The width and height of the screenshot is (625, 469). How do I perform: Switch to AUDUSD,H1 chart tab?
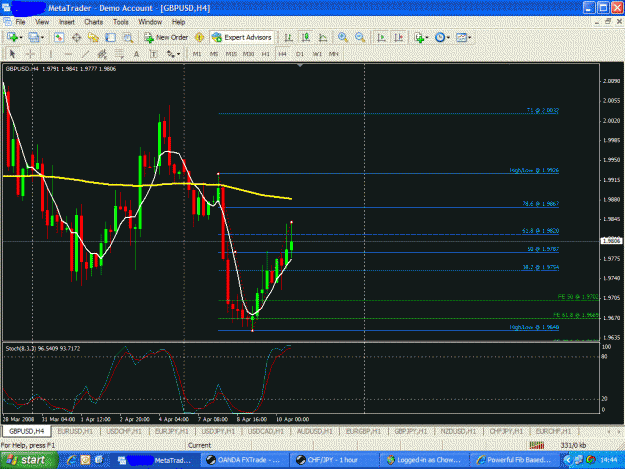point(314,431)
